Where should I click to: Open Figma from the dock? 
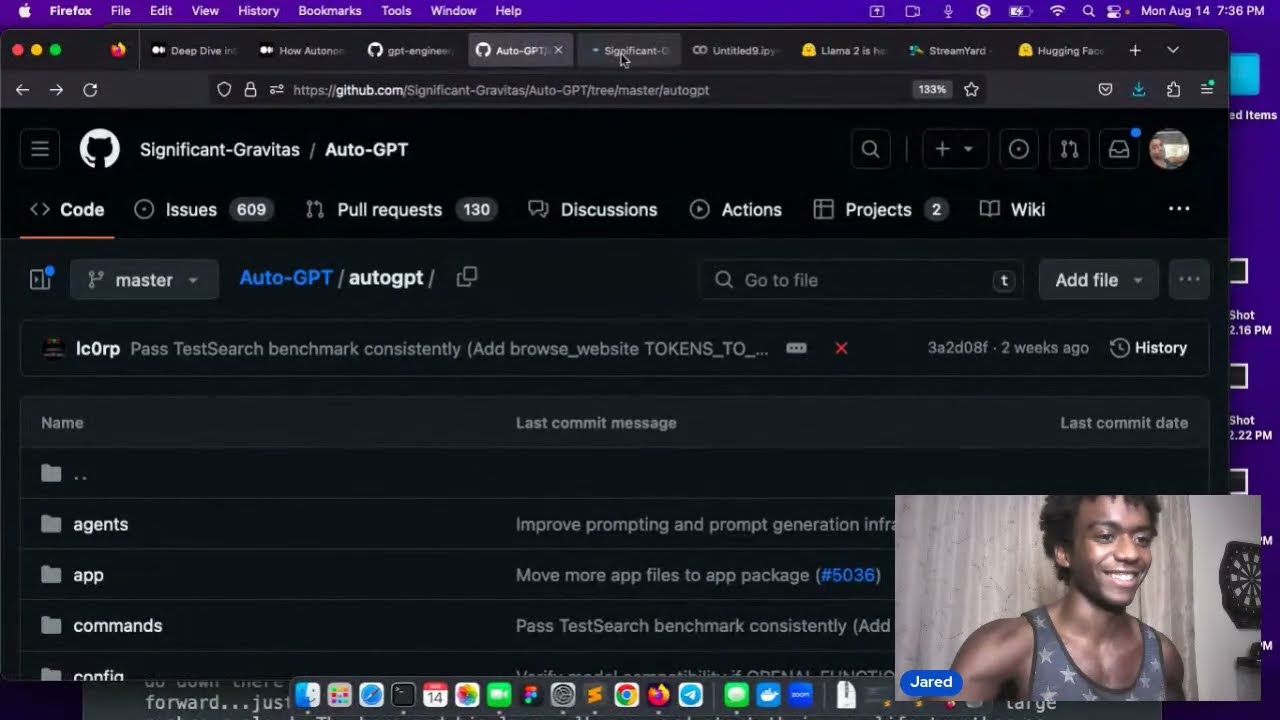coord(530,694)
